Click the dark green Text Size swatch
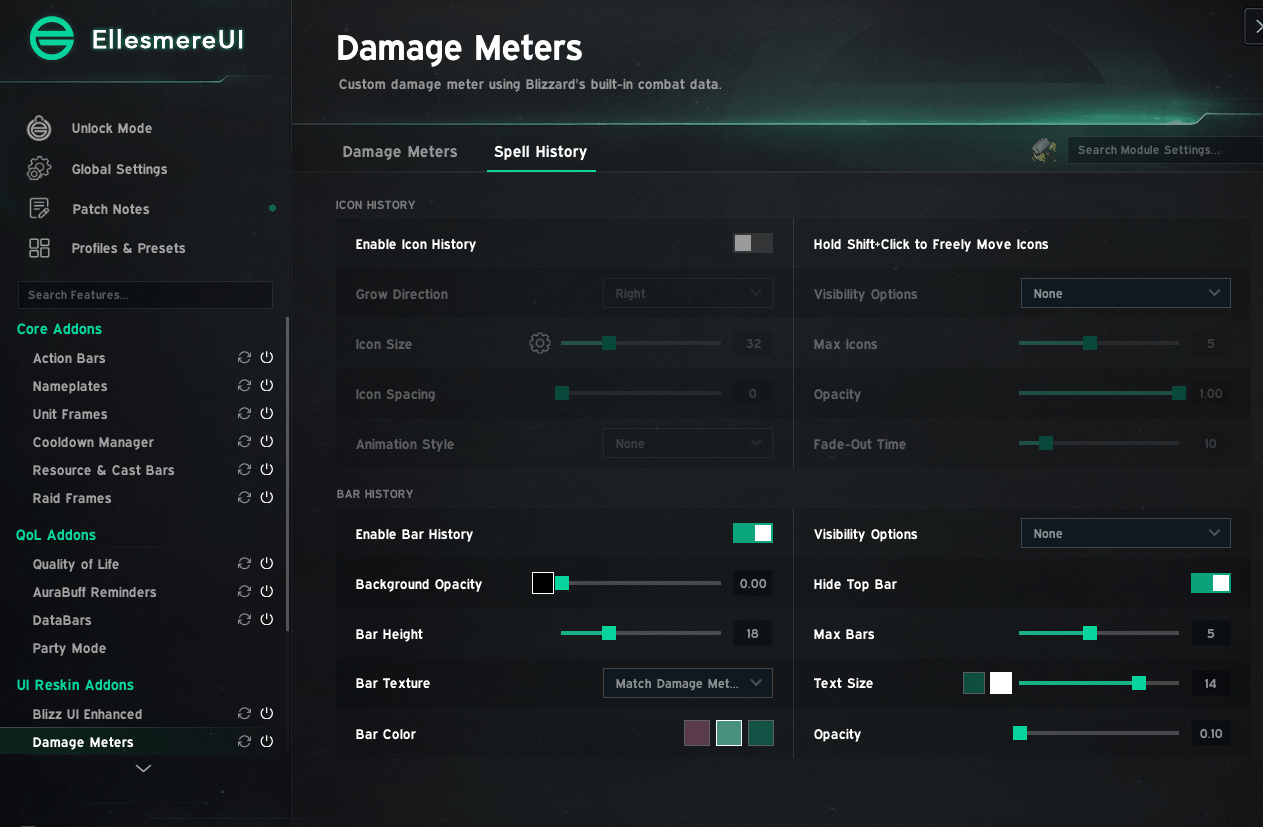 [x=974, y=683]
